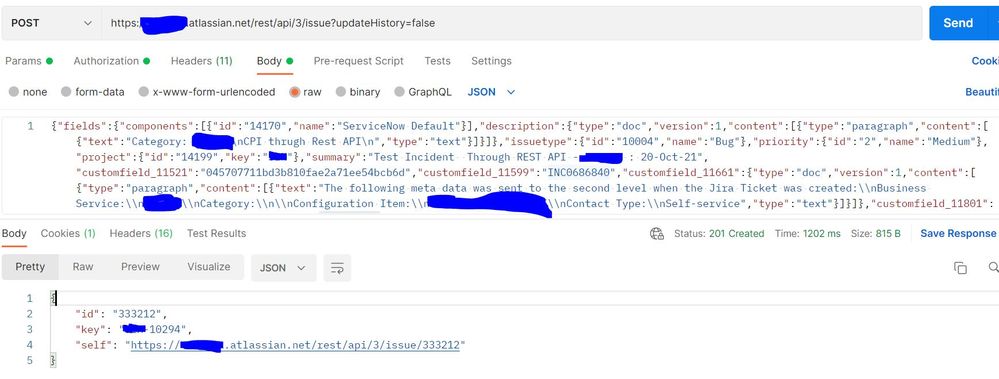Switch response view to Pretty
The width and height of the screenshot is (999, 379).
[x=30, y=267]
